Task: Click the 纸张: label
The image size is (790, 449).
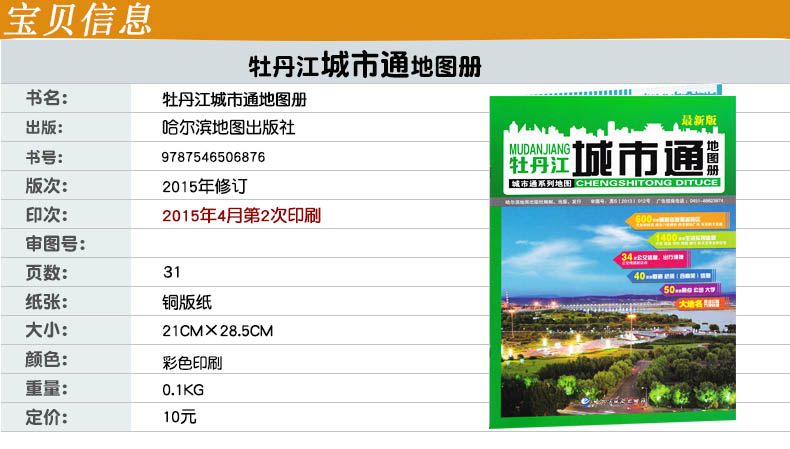Action: pos(46,302)
